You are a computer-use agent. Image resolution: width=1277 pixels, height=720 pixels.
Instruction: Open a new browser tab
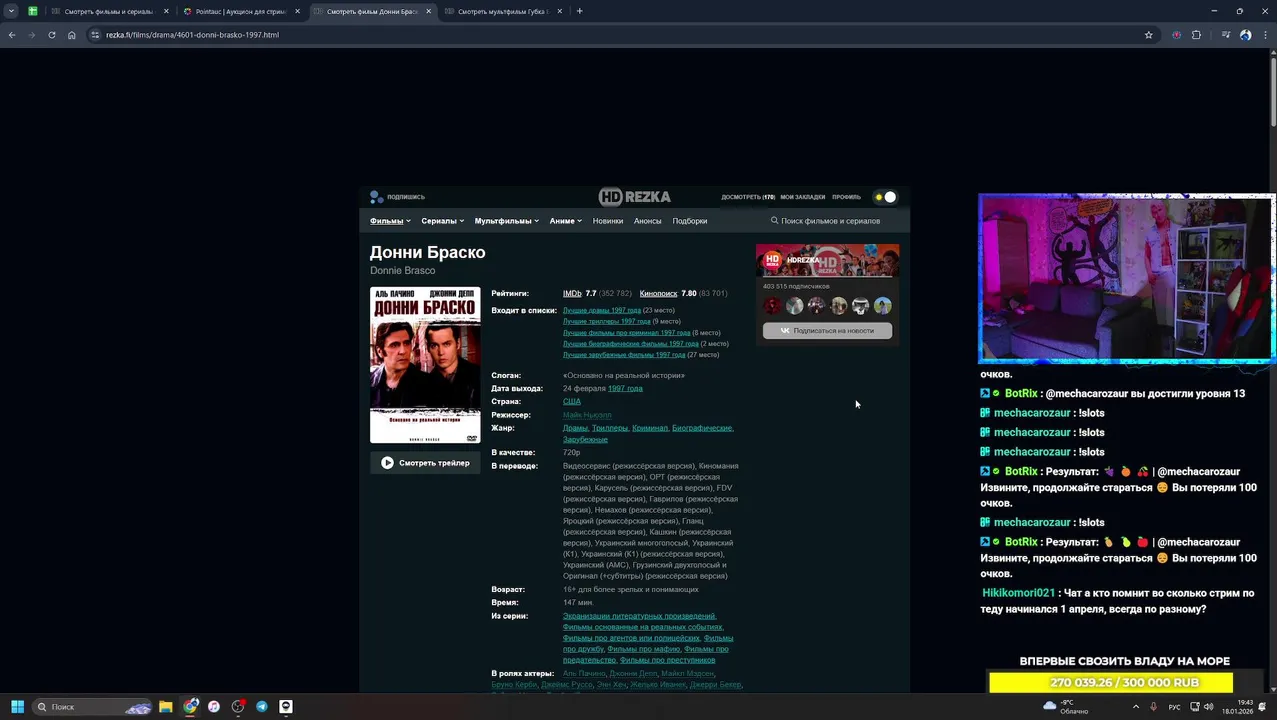pyautogui.click(x=579, y=11)
